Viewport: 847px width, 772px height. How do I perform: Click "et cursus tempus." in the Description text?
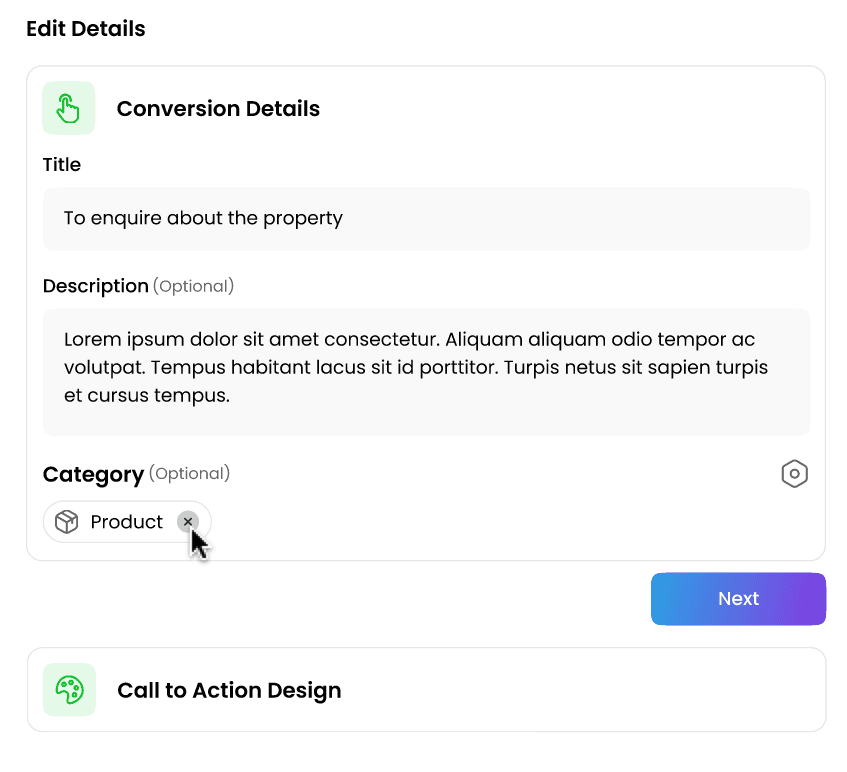click(x=147, y=396)
